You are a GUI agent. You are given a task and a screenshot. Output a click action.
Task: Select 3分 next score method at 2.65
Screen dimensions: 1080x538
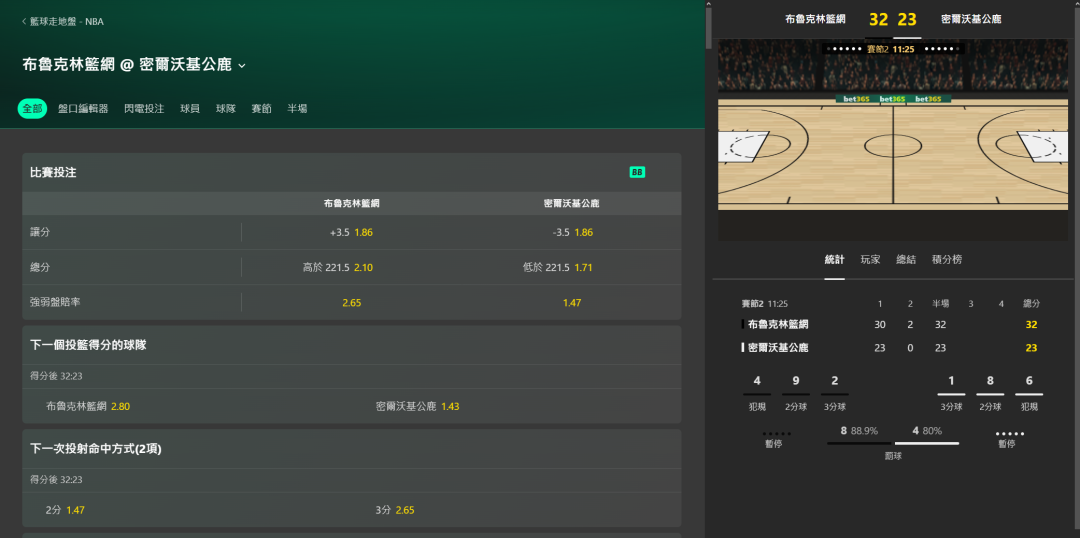tap(394, 510)
